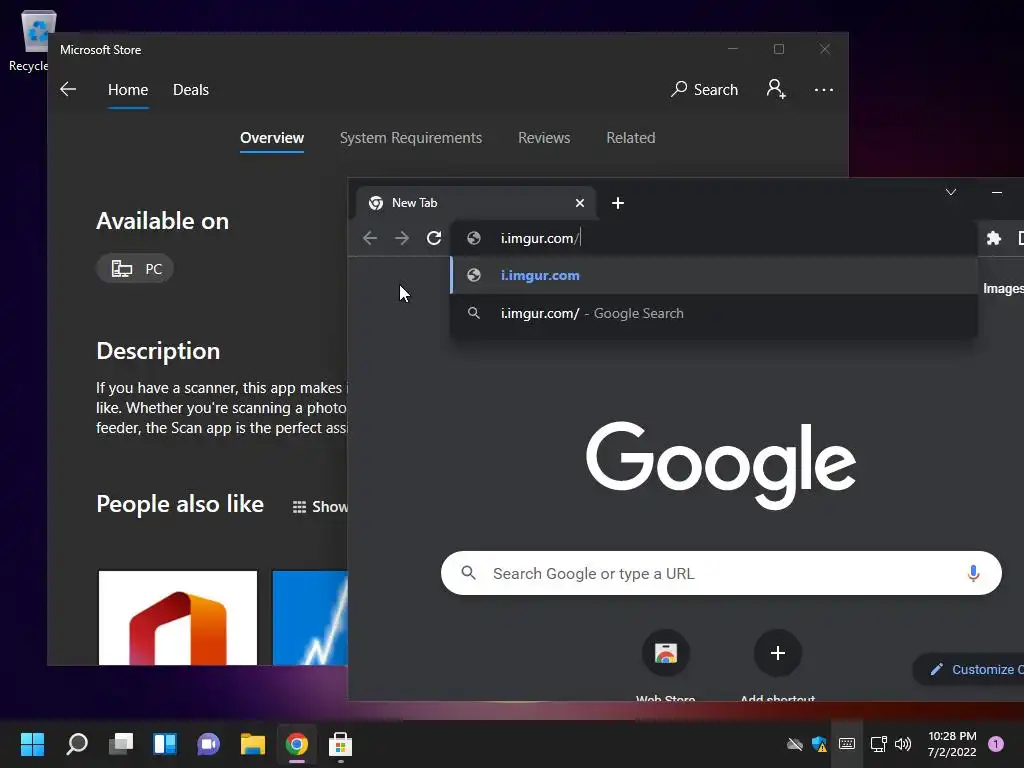Open the Deals tab in Microsoft Store
The height and width of the screenshot is (768, 1024).
(x=191, y=89)
